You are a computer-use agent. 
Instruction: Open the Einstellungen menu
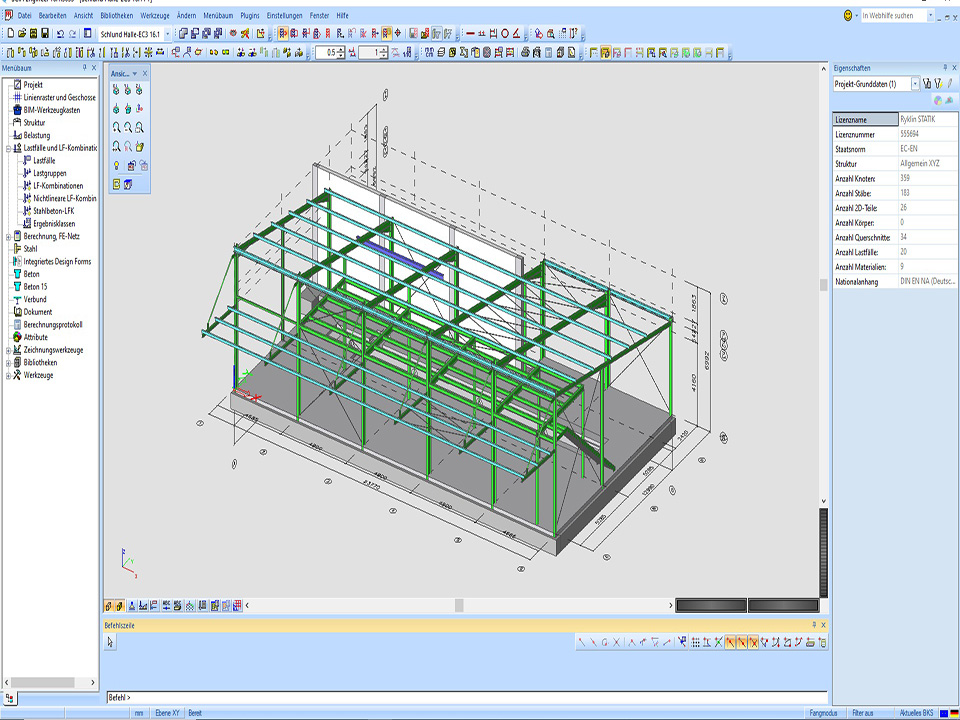tap(284, 16)
